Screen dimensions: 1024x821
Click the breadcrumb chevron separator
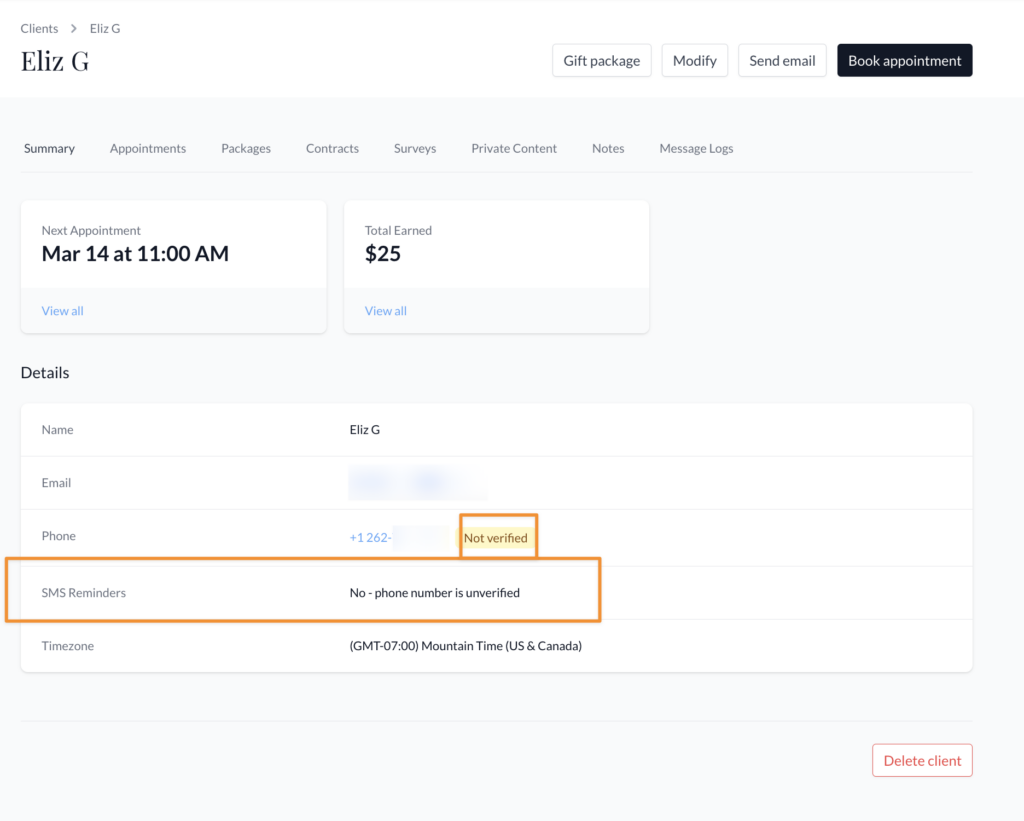[74, 29]
